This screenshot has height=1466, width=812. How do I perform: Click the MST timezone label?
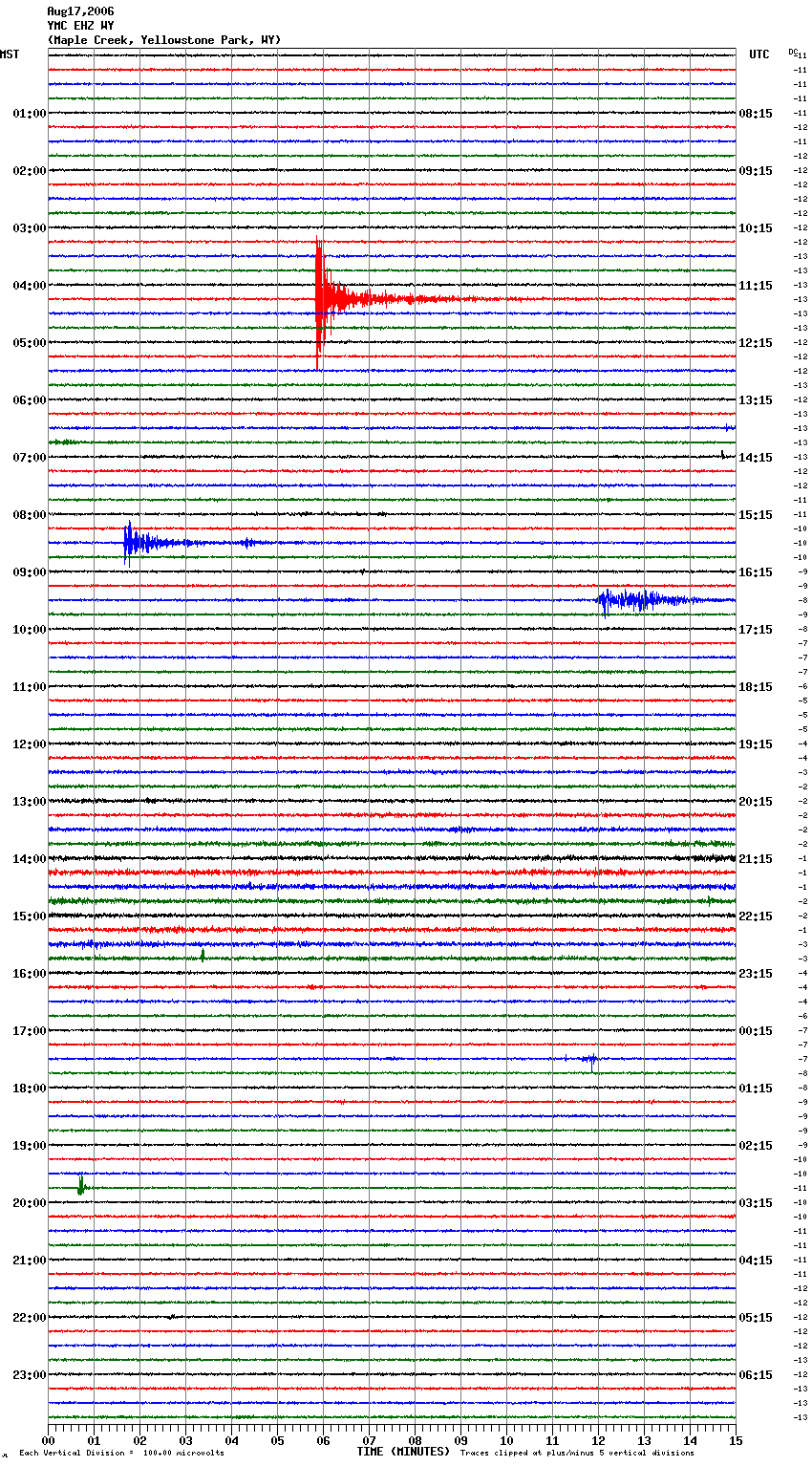10,54
